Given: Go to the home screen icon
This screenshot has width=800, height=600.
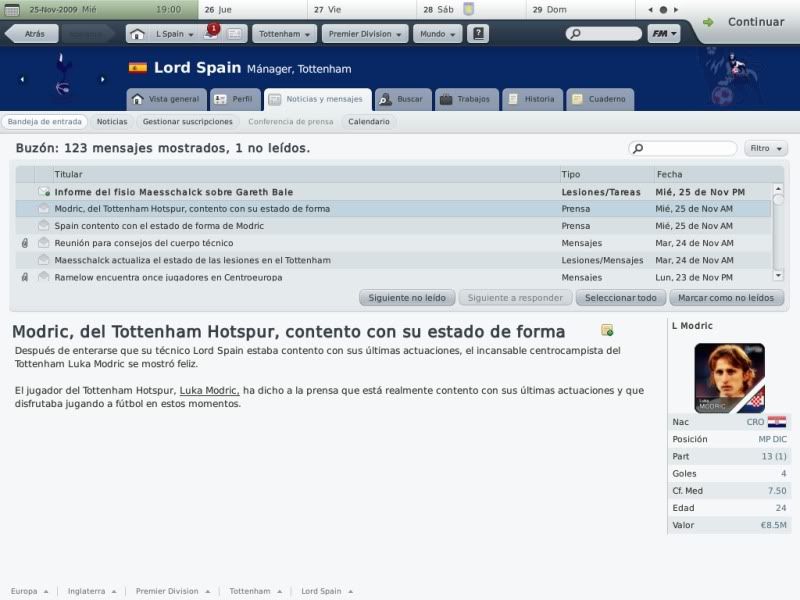Looking at the screenshot, I should click(137, 34).
